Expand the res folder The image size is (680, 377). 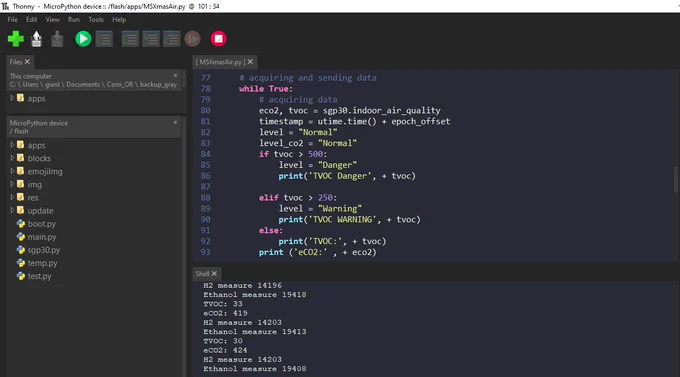coord(12,197)
